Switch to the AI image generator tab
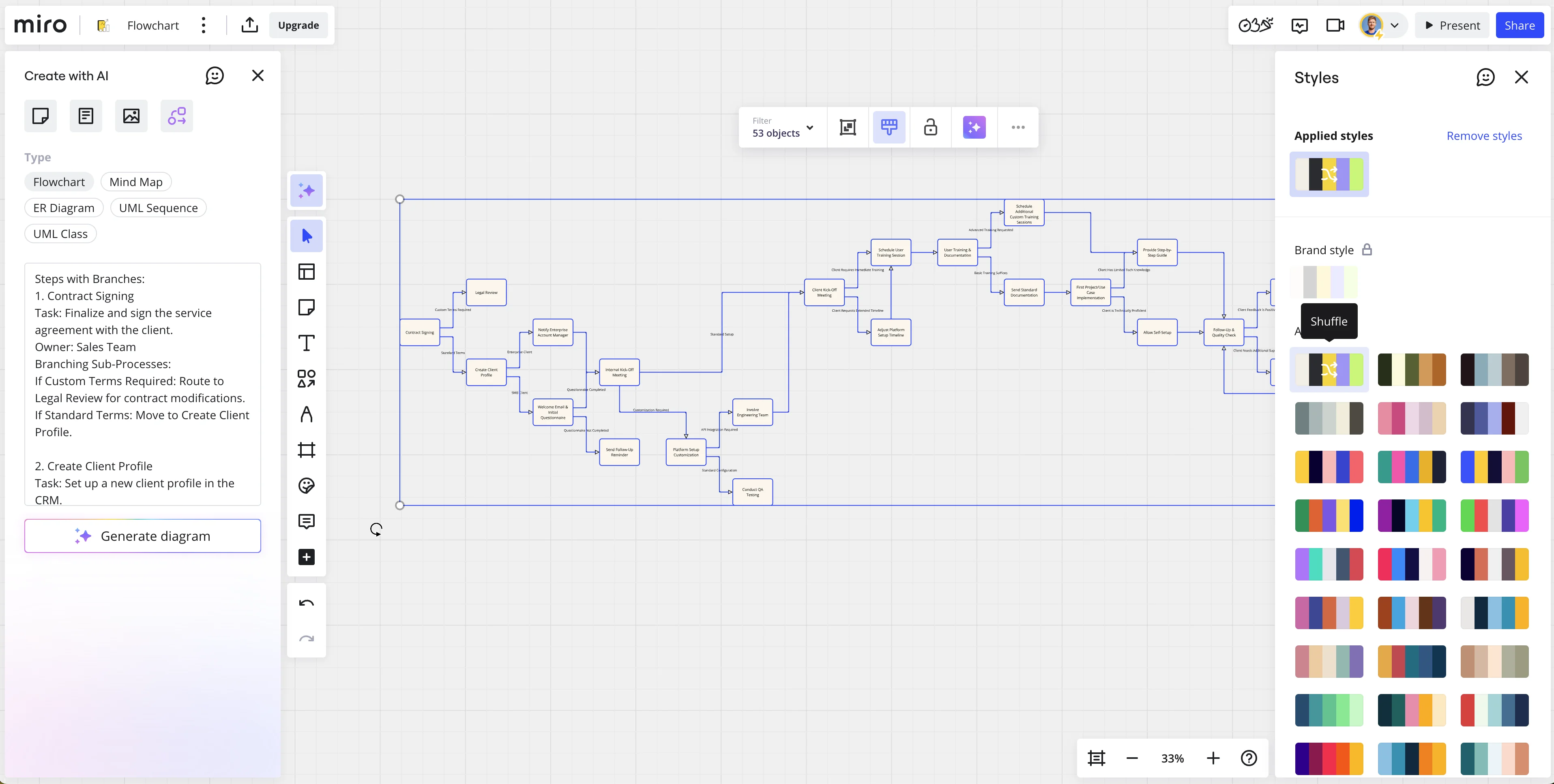The width and height of the screenshot is (1554, 784). click(131, 116)
